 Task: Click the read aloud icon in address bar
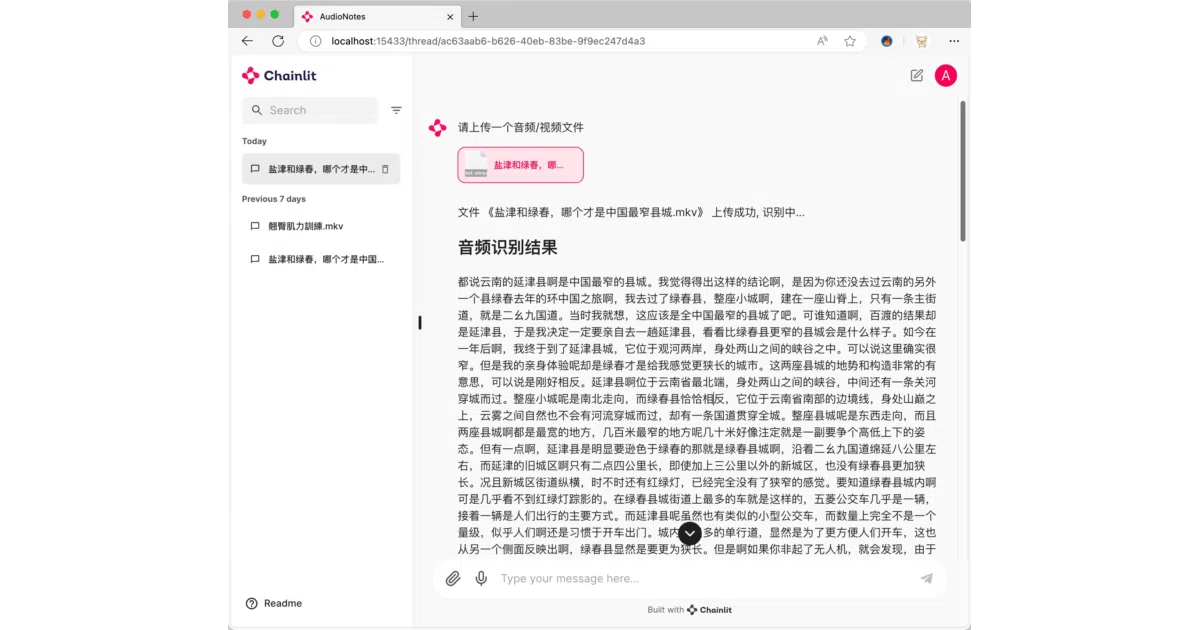click(822, 41)
